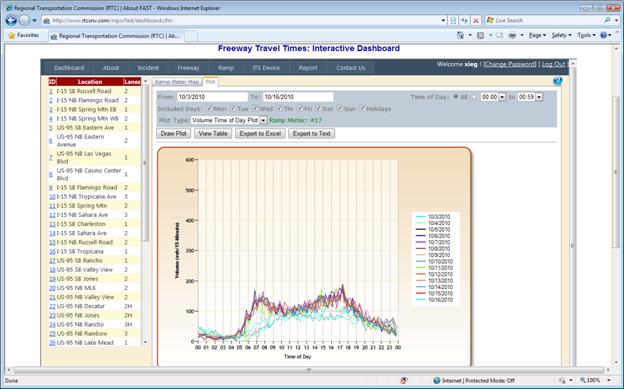Viewport: 624px width, 389px height.
Task: Click the Live Search magnifier icon
Action: point(607,20)
